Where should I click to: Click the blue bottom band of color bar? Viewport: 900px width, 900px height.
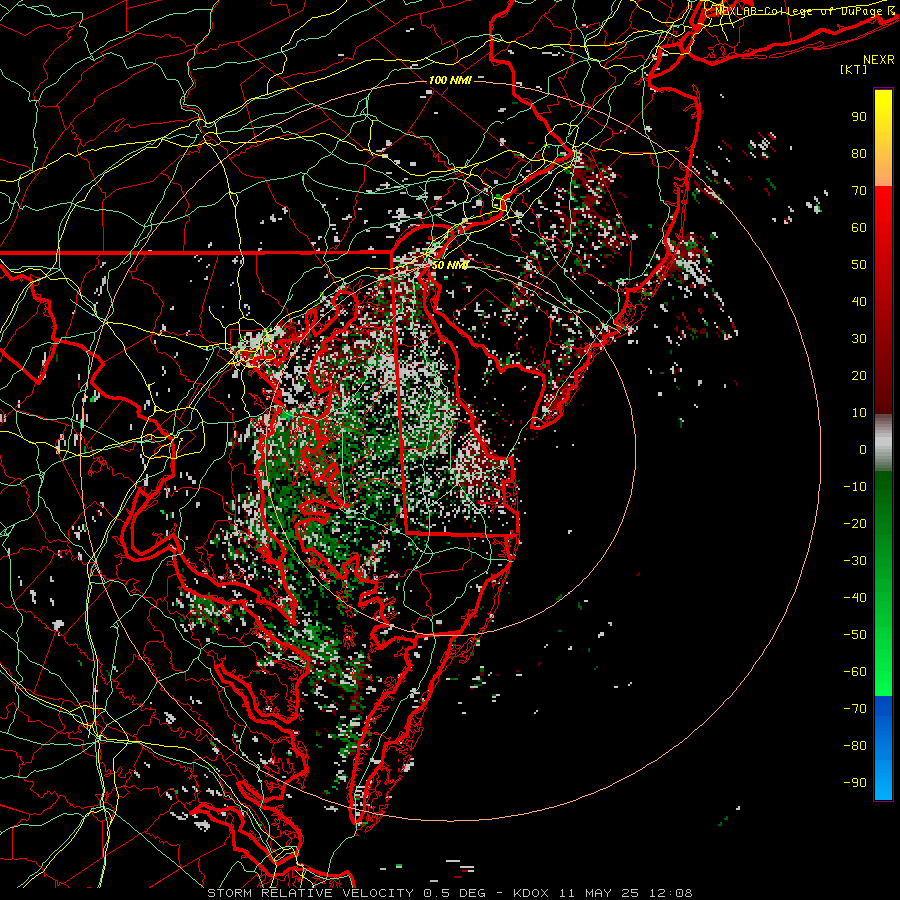883,748
